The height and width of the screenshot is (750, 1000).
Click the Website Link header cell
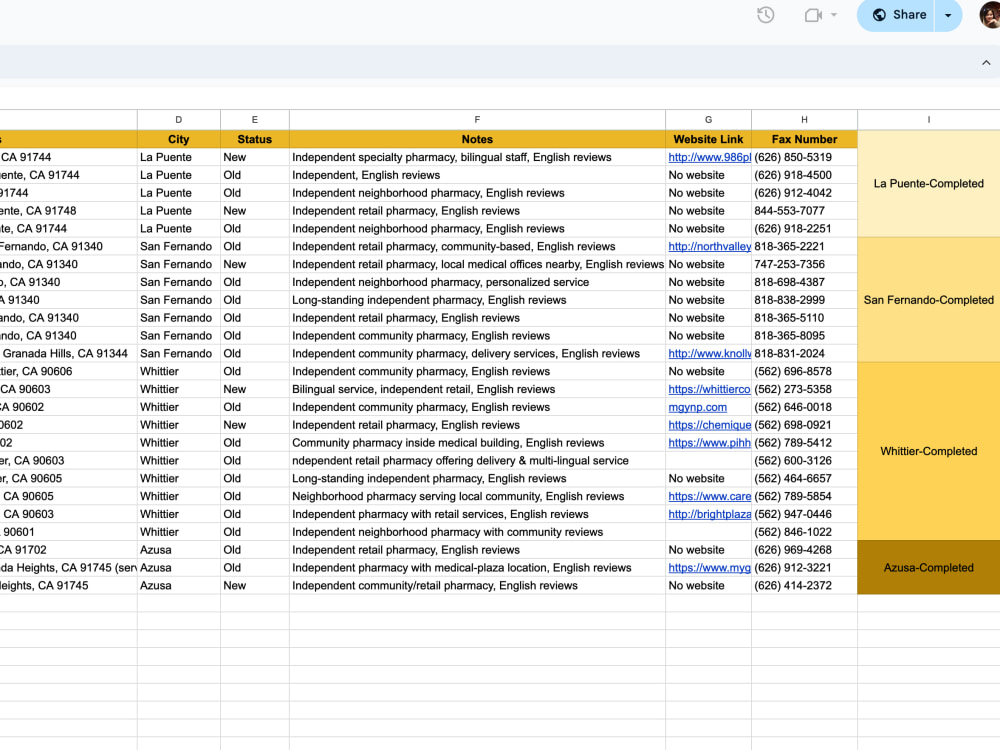[x=709, y=139]
